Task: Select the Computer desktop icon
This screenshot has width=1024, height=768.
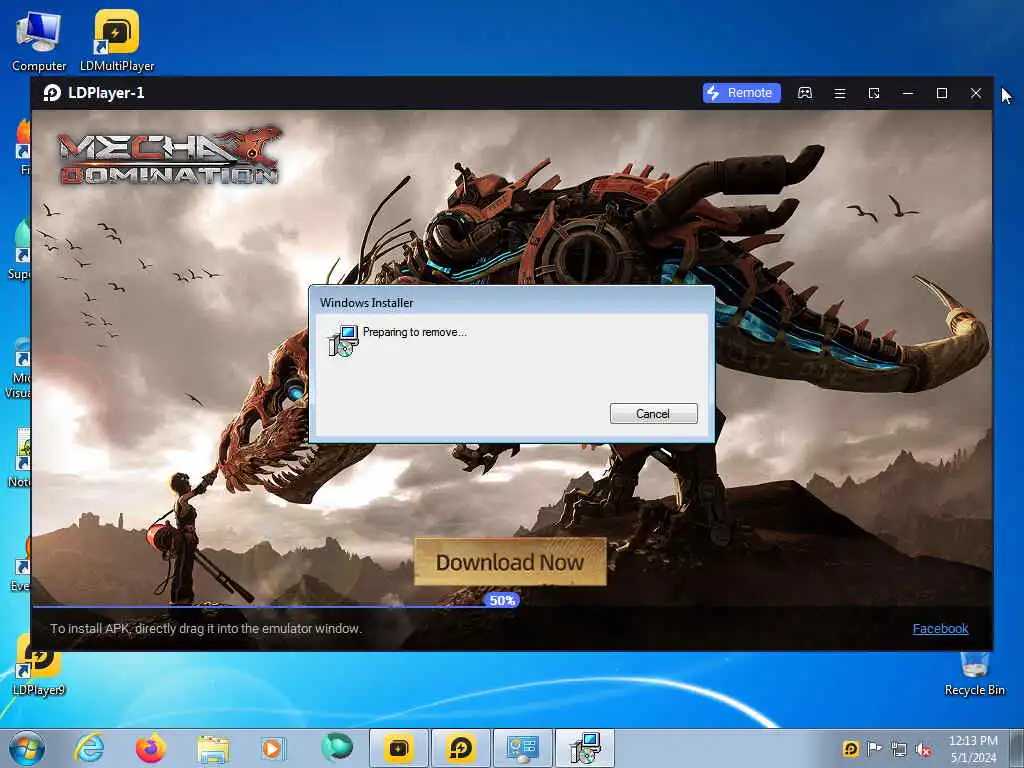Action: click(x=39, y=41)
